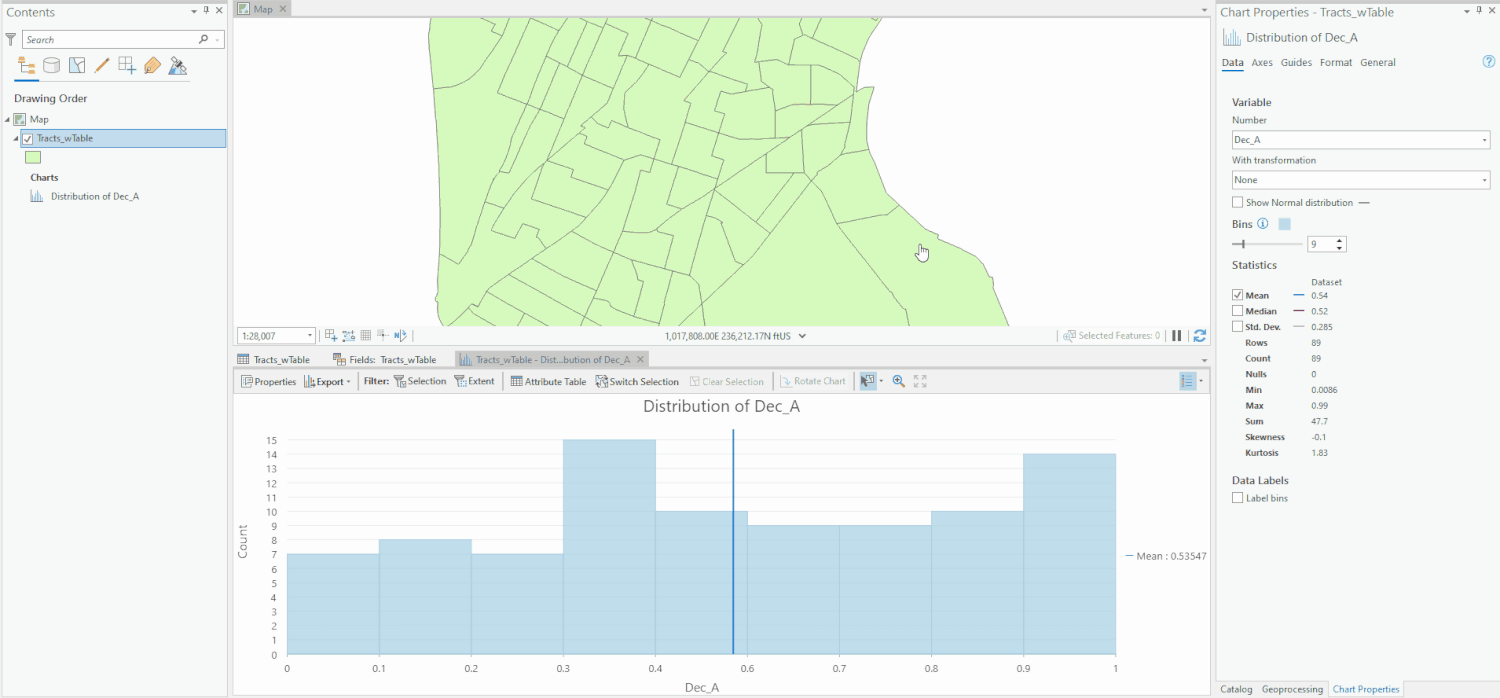Viewport: 1500px width, 698px height.
Task: Click the Attribute Table button
Action: [x=548, y=381]
